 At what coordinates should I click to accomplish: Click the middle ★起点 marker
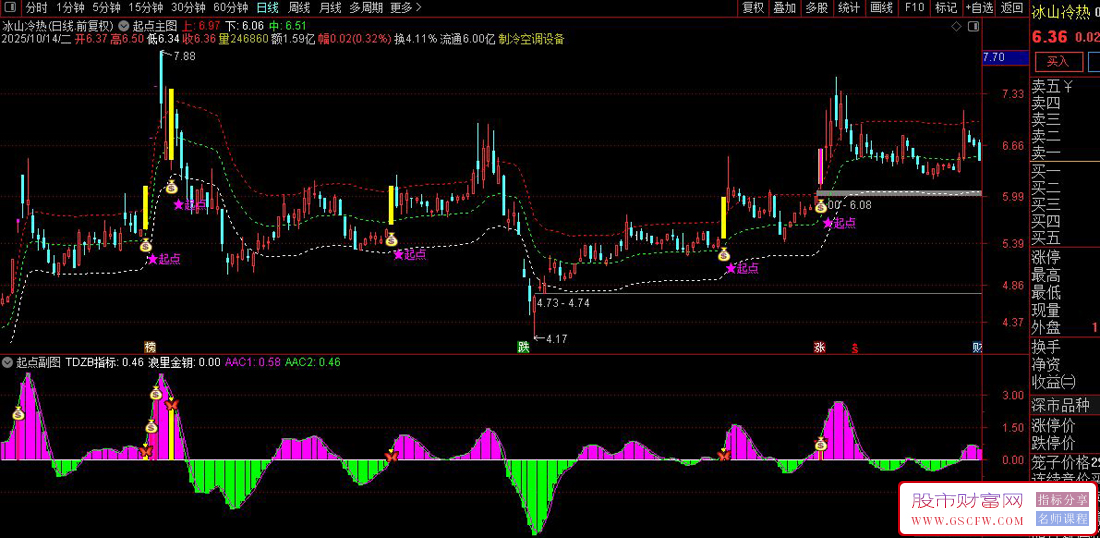click(x=410, y=254)
